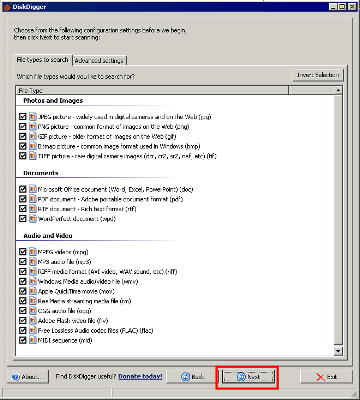360x400 pixels.
Task: Click the PNG picture file type icon
Action: point(32,126)
